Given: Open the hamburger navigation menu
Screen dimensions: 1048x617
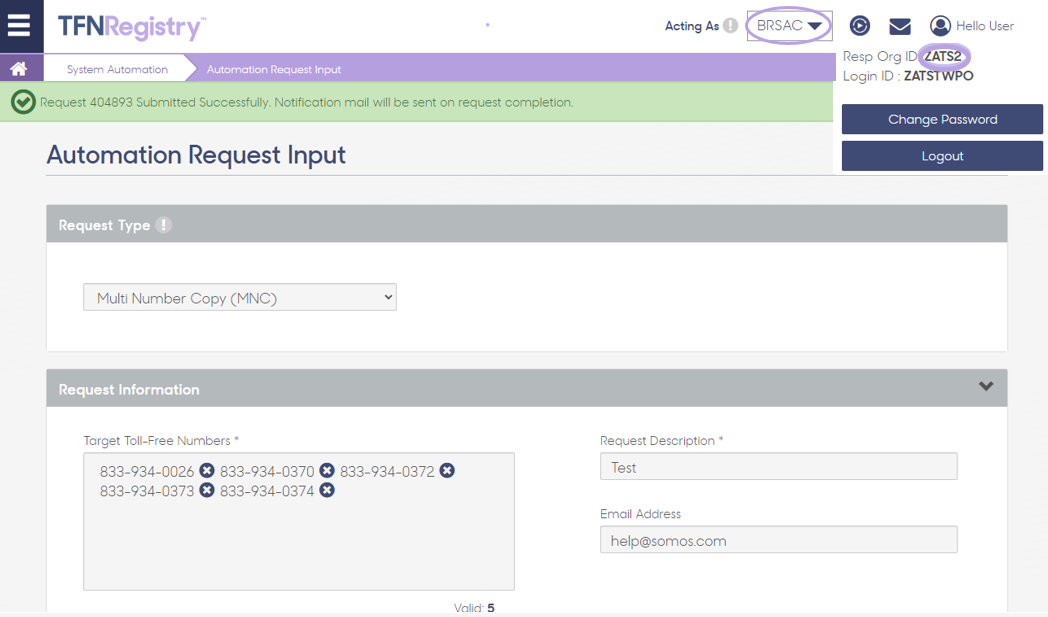Looking at the screenshot, I should click(20, 26).
